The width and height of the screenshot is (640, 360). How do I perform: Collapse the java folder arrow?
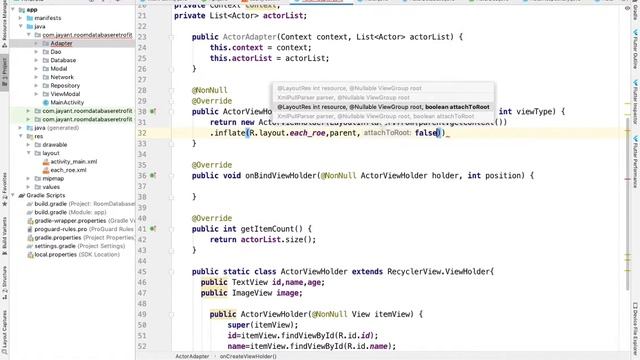[x=20, y=26]
